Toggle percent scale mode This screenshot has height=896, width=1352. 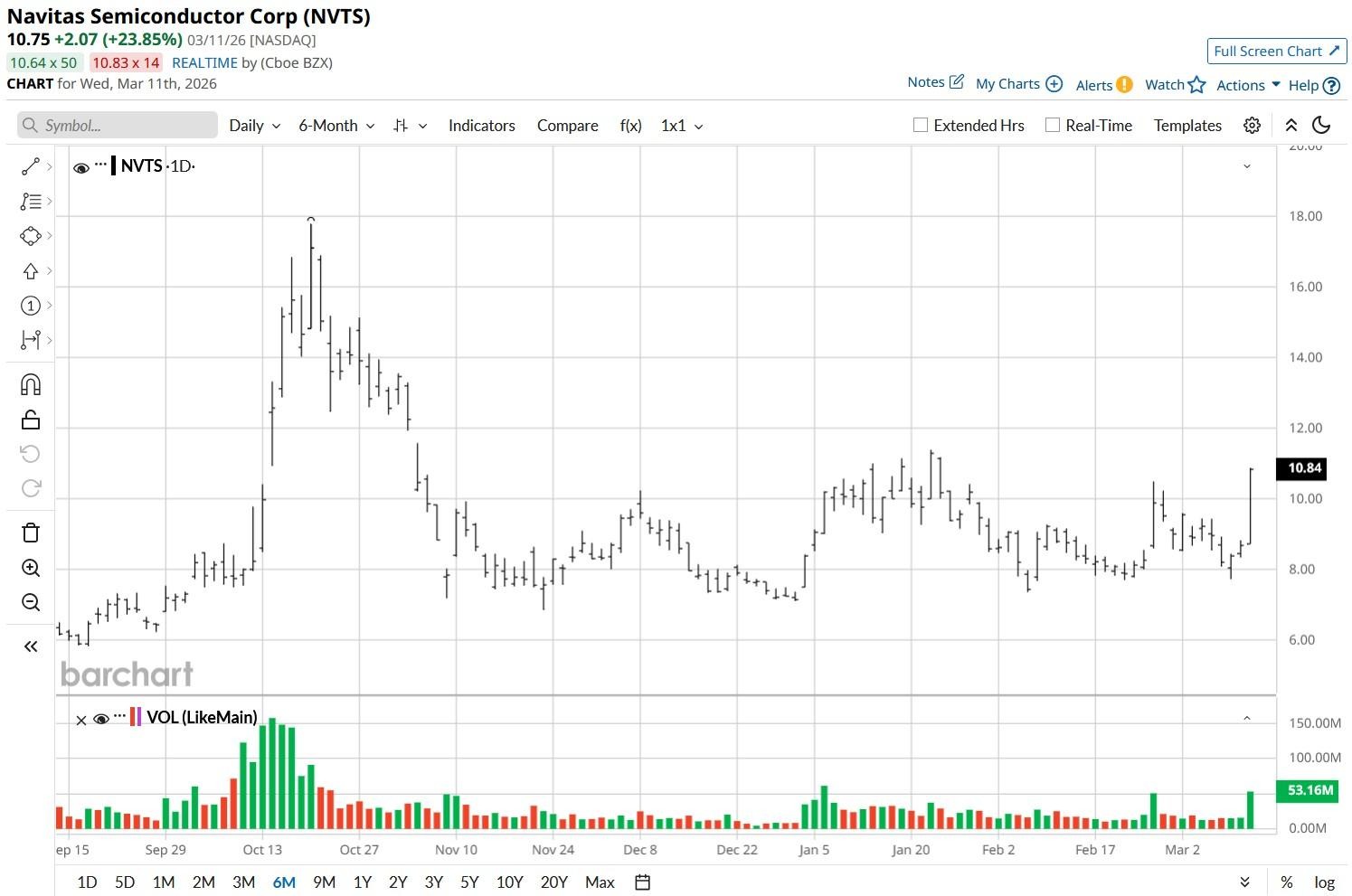(x=1286, y=882)
